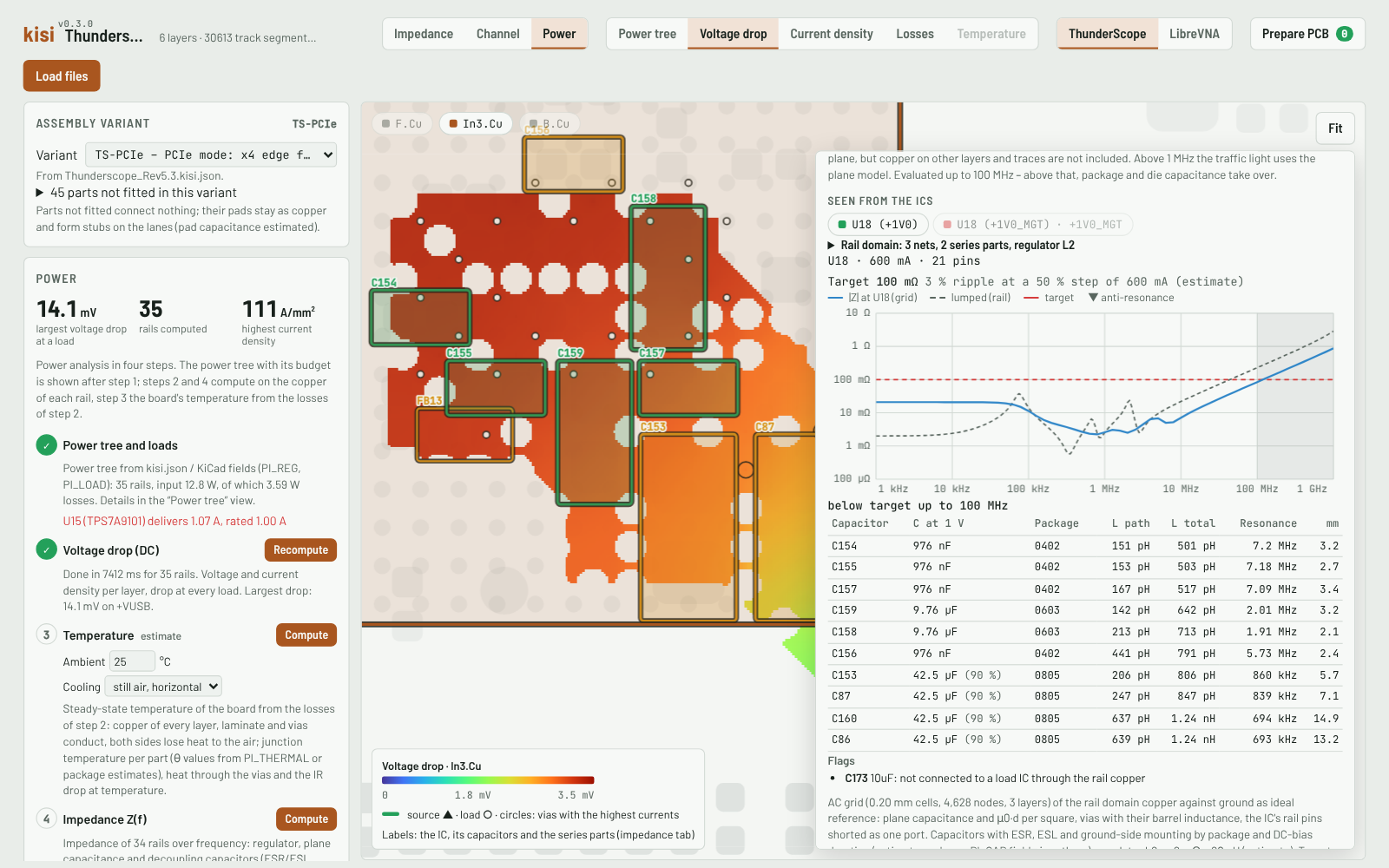Screen dimensions: 1389x868
Task: Select the U18 (+1V0) rail chip
Action: (x=878, y=225)
